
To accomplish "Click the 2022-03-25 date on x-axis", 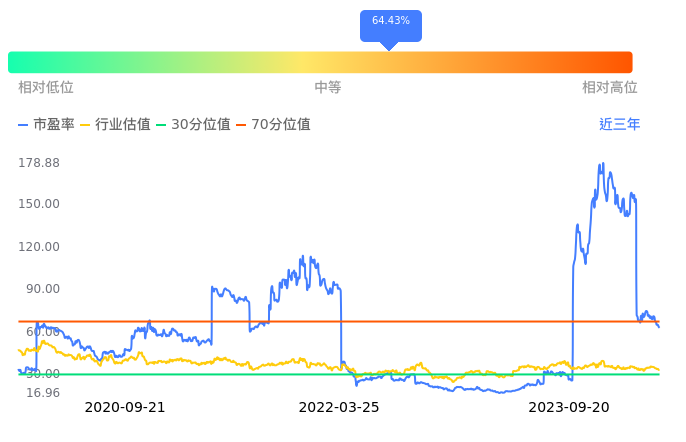I will (339, 407).
